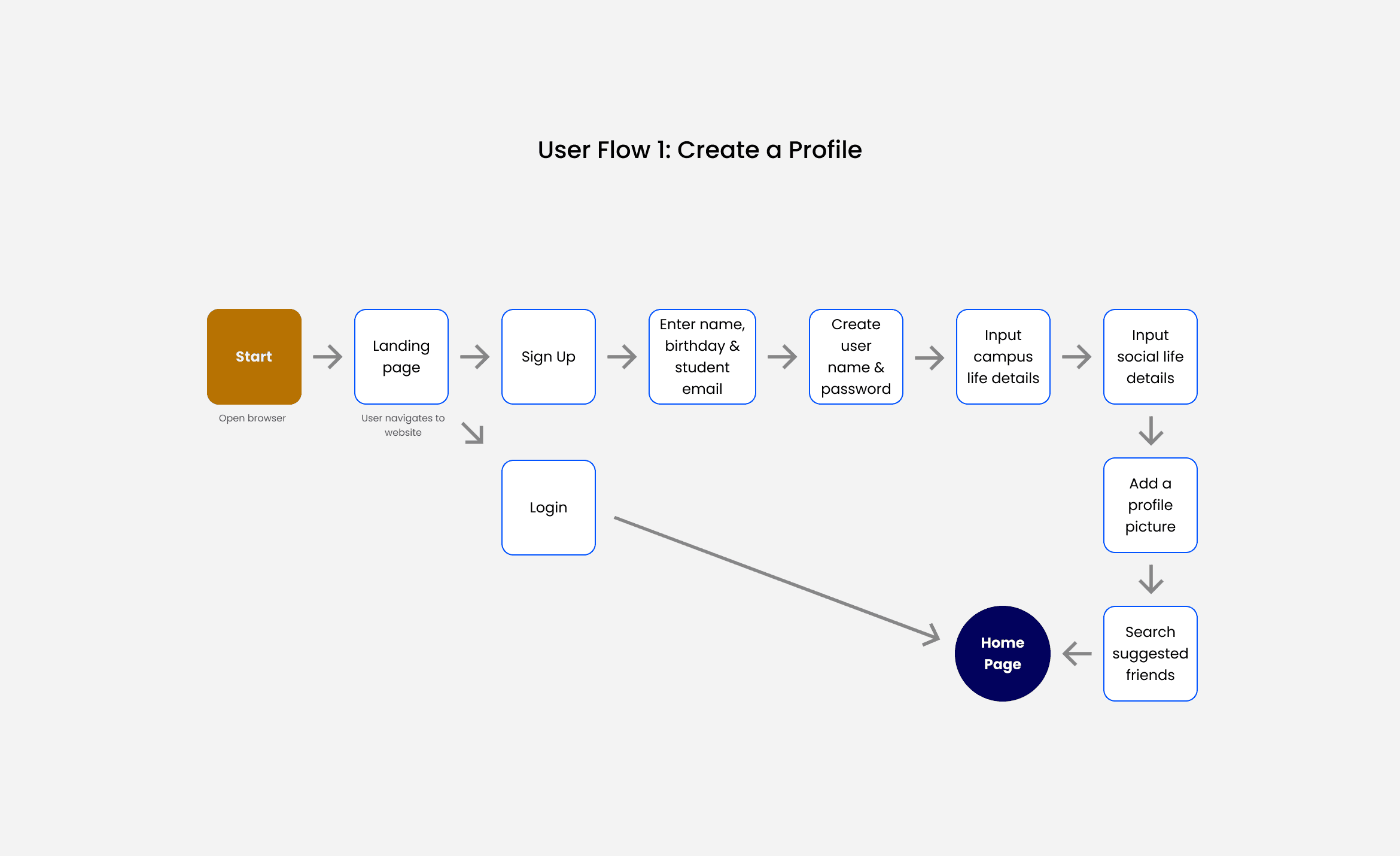Click arrow between Sign Up and Enter name box
The image size is (1400, 856).
click(x=622, y=357)
